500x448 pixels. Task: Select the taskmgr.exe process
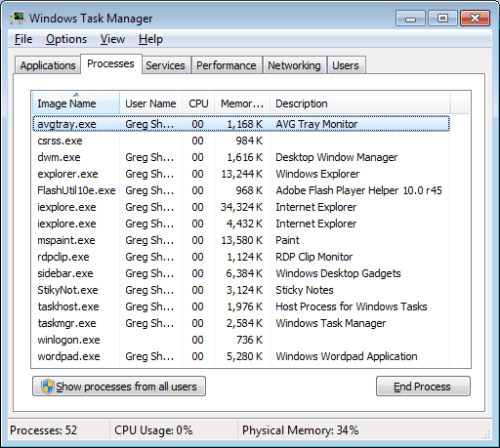click(x=241, y=323)
